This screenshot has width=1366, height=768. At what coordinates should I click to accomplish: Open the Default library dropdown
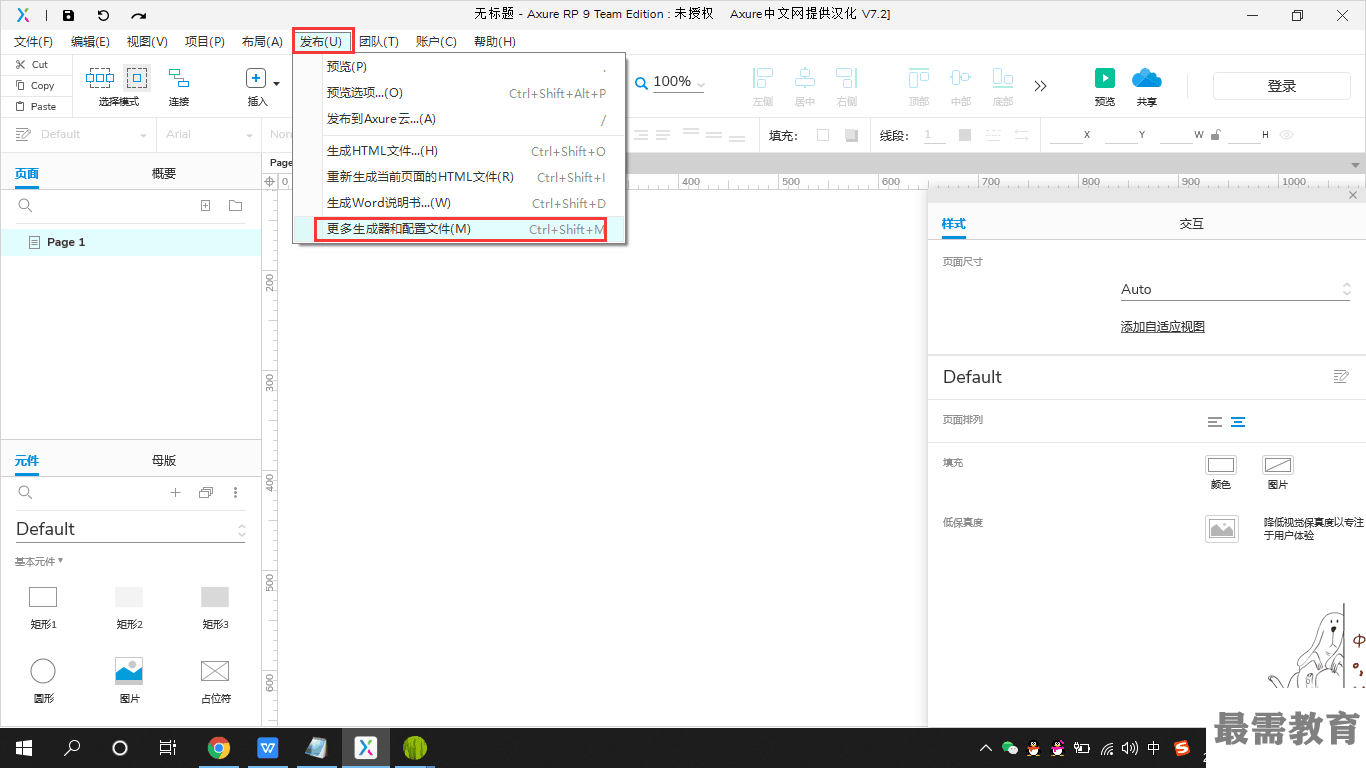click(x=131, y=529)
